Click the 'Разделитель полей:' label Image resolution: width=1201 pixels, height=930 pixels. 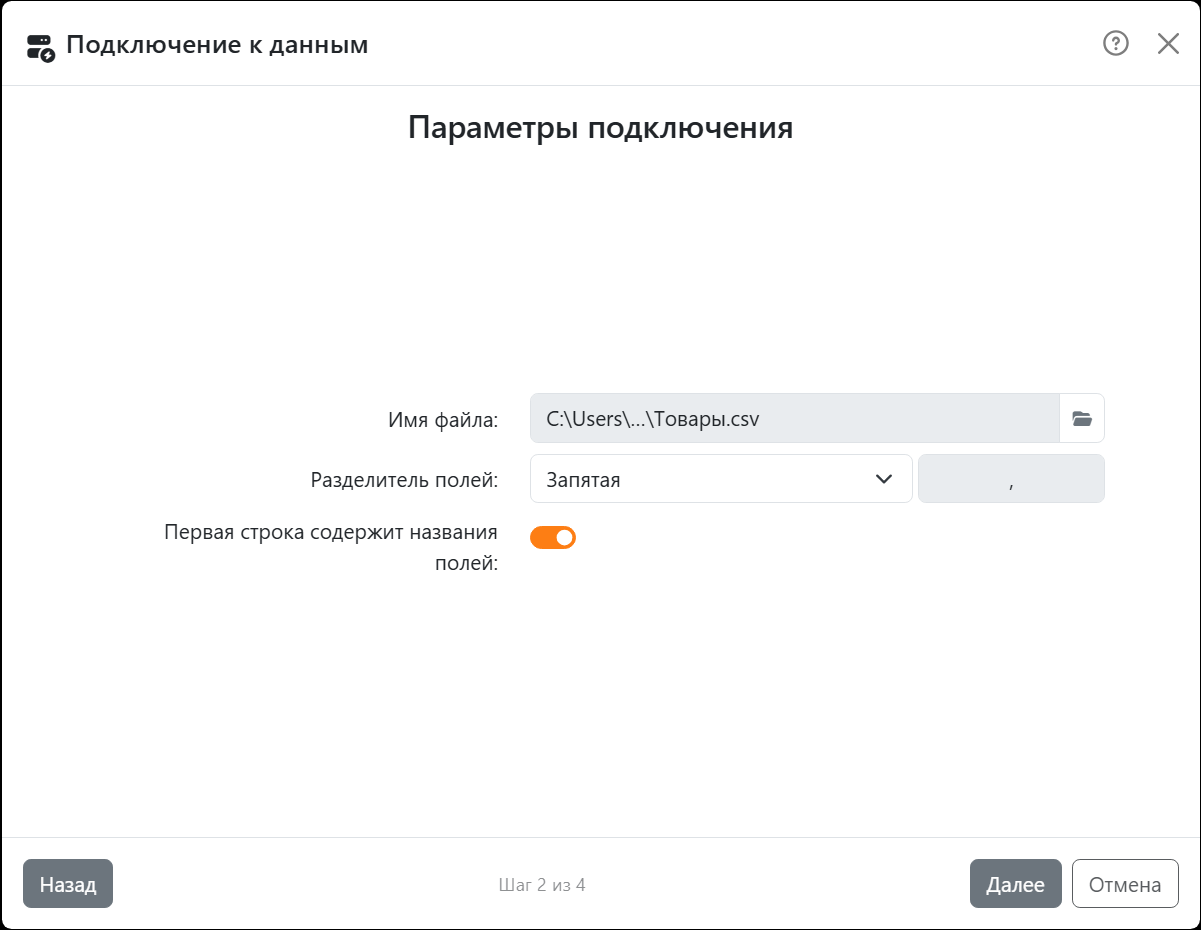(405, 480)
